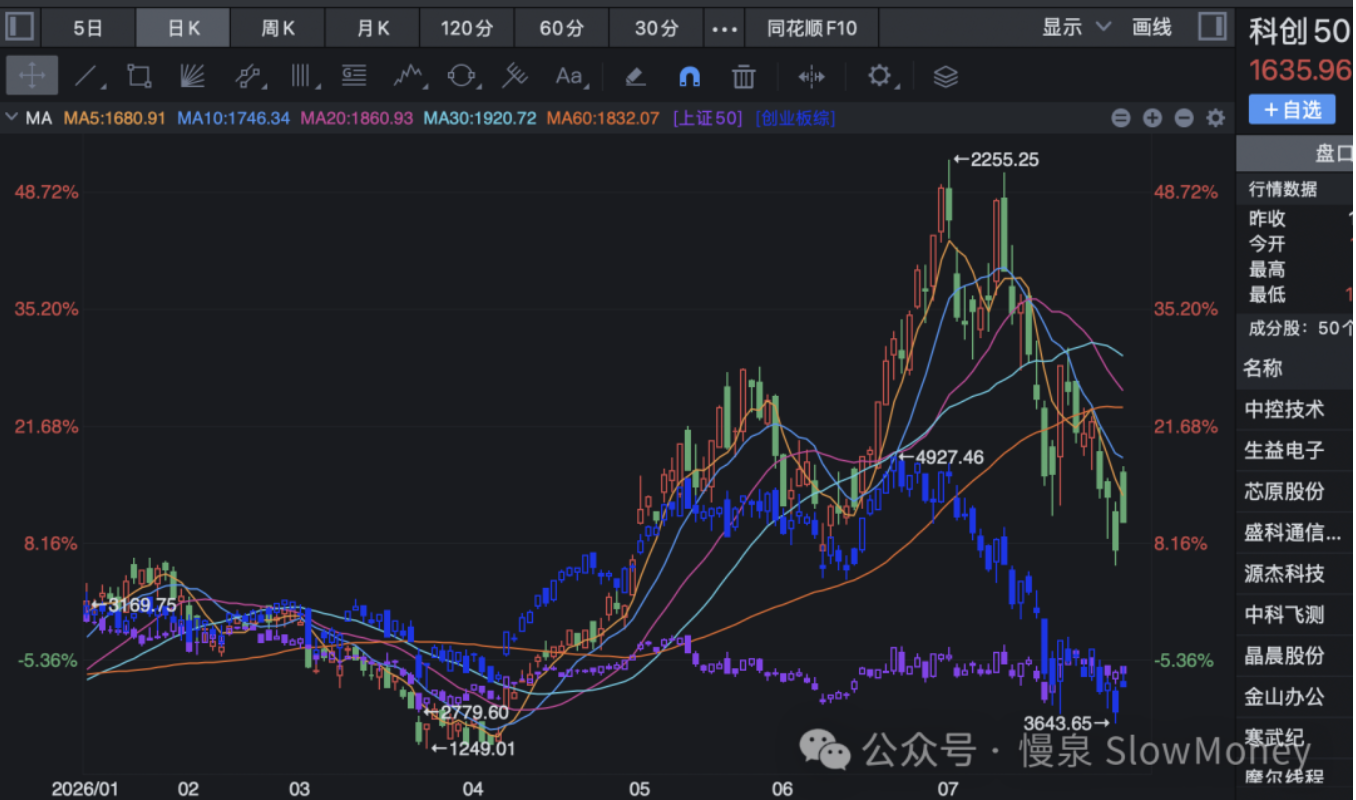The image size is (1356, 800).
Task: Select the circle cycle drawing tool
Action: tap(462, 76)
